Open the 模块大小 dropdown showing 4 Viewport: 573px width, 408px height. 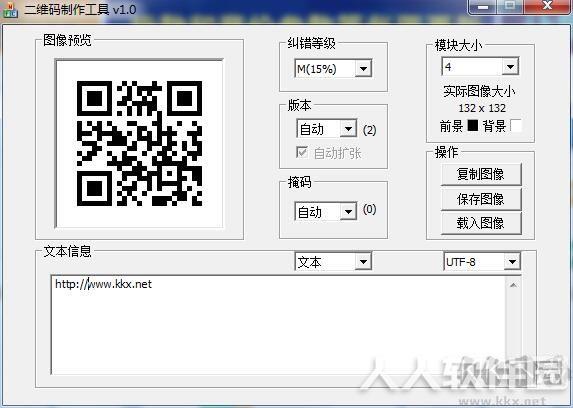click(480, 67)
